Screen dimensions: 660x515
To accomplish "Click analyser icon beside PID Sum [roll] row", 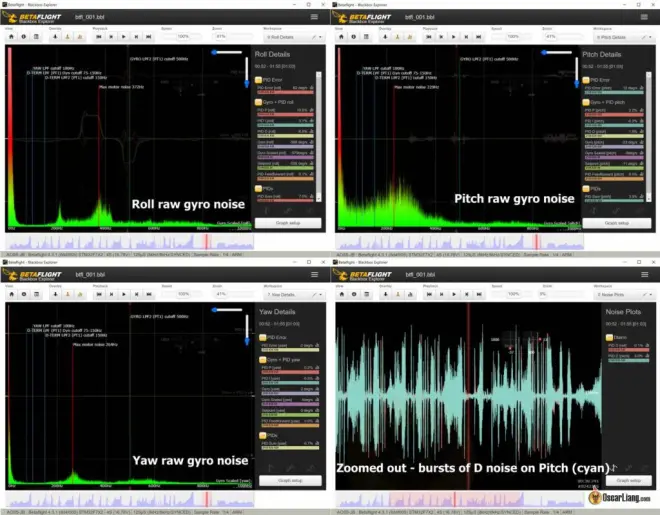I will point(311,196).
